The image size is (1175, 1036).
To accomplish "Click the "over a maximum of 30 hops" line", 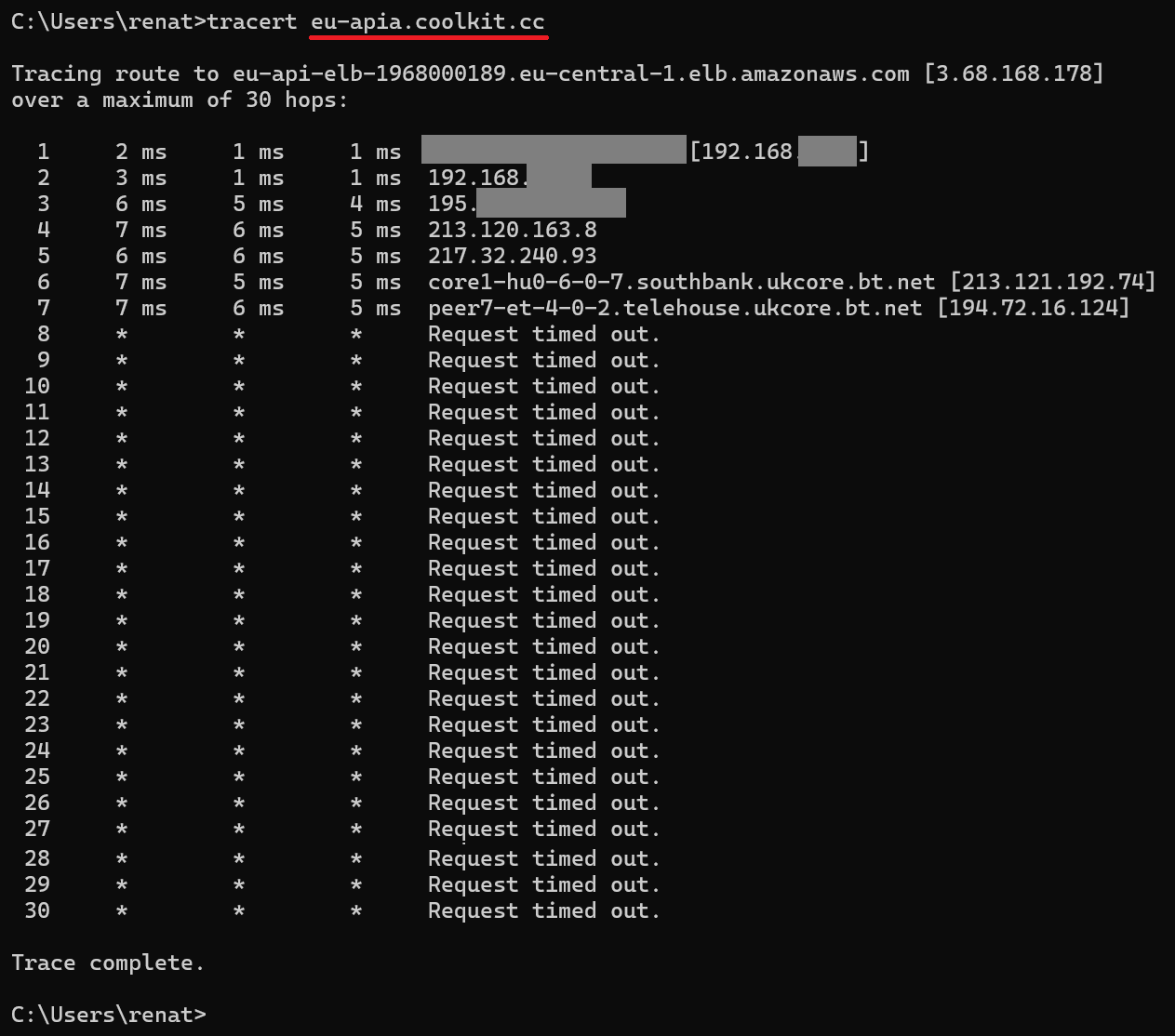I will 180,100.
